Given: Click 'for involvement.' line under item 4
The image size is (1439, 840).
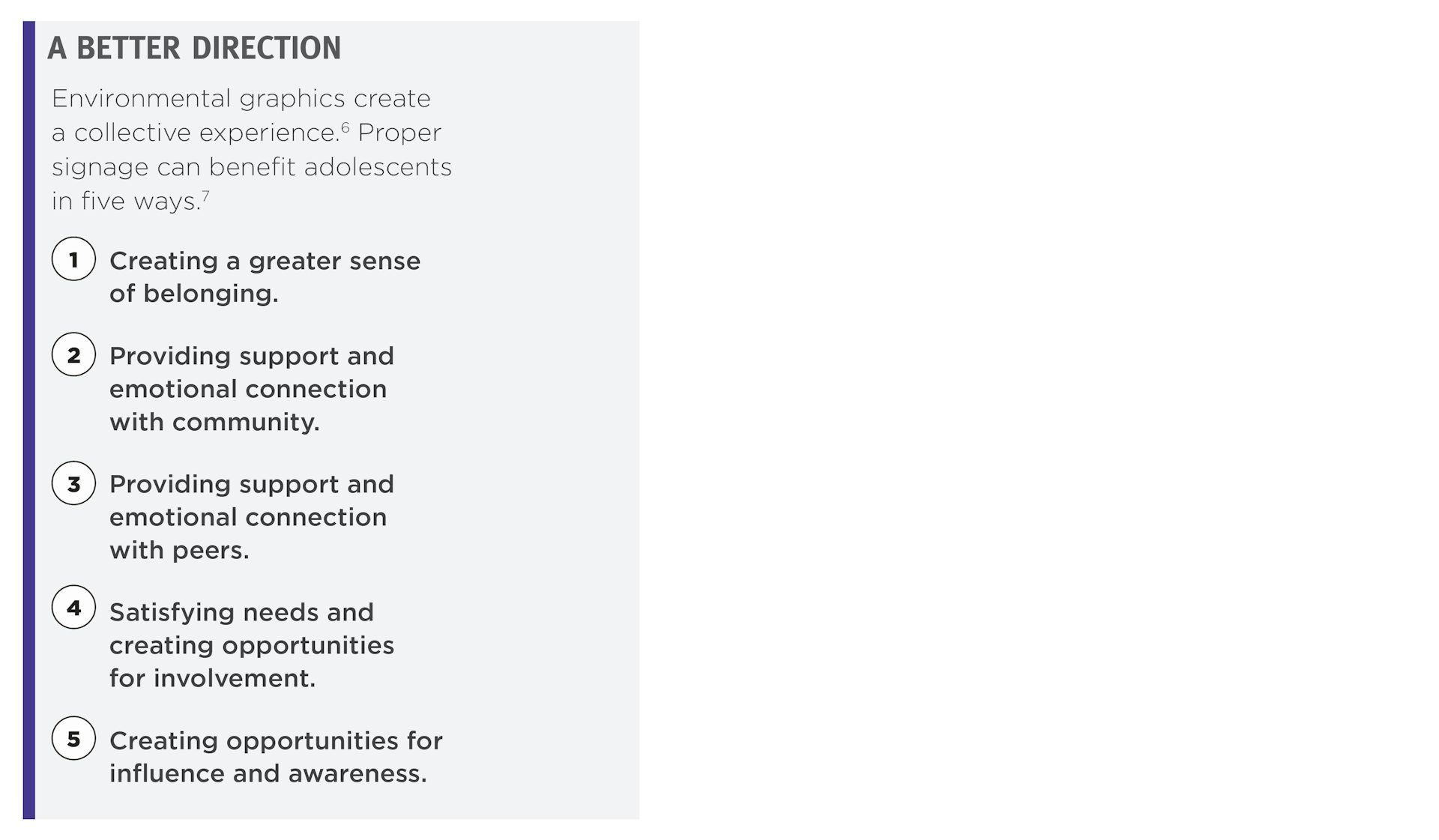Looking at the screenshot, I should coord(213,678).
